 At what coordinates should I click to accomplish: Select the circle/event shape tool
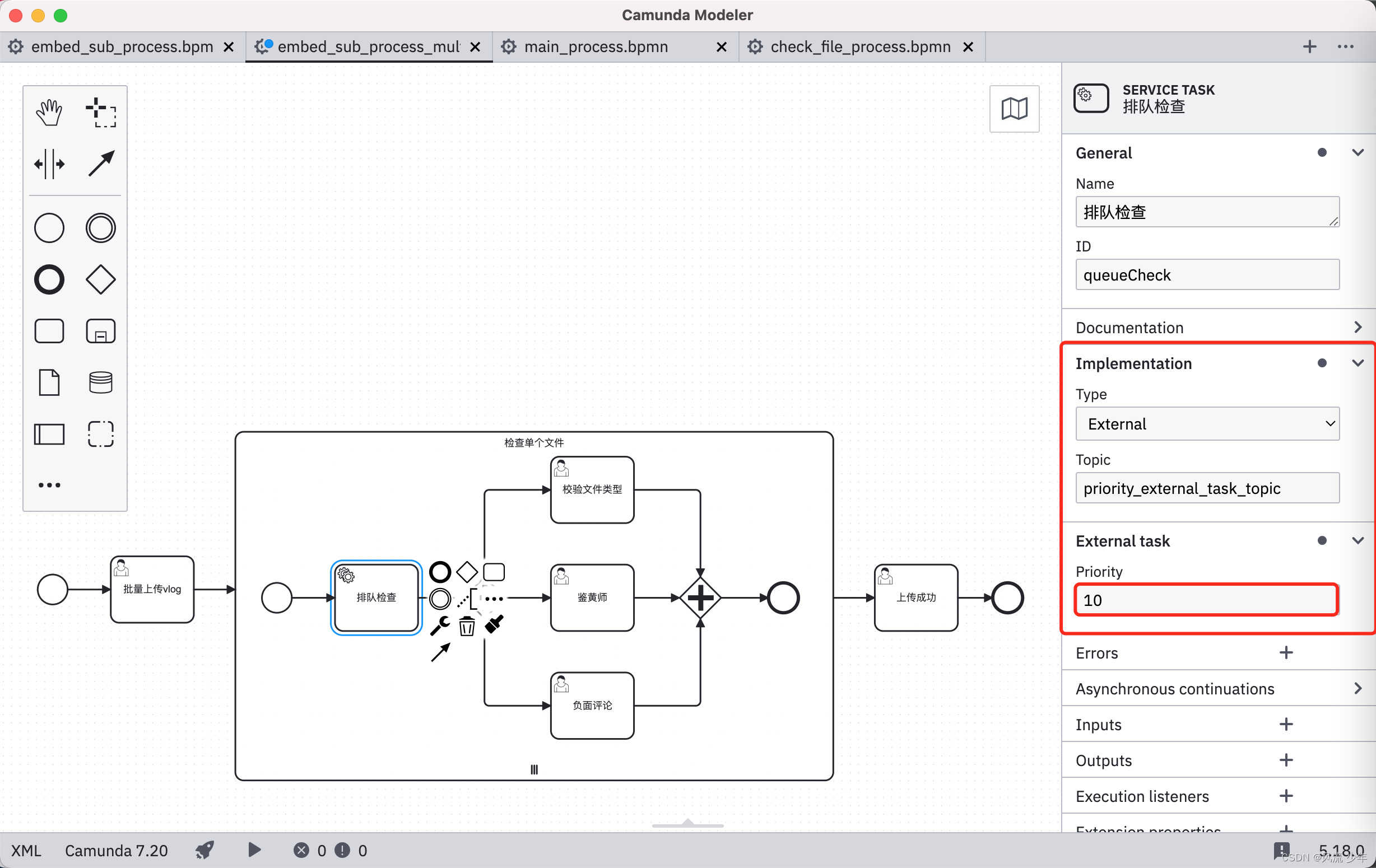pos(49,228)
